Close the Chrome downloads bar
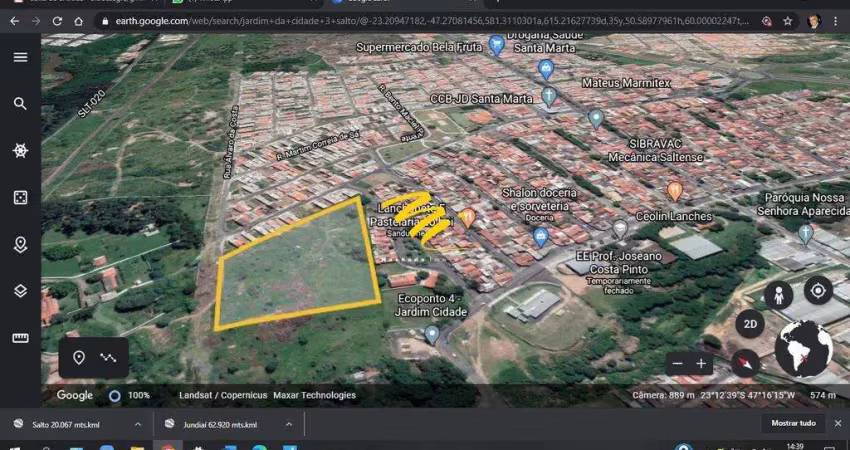 coord(838,423)
